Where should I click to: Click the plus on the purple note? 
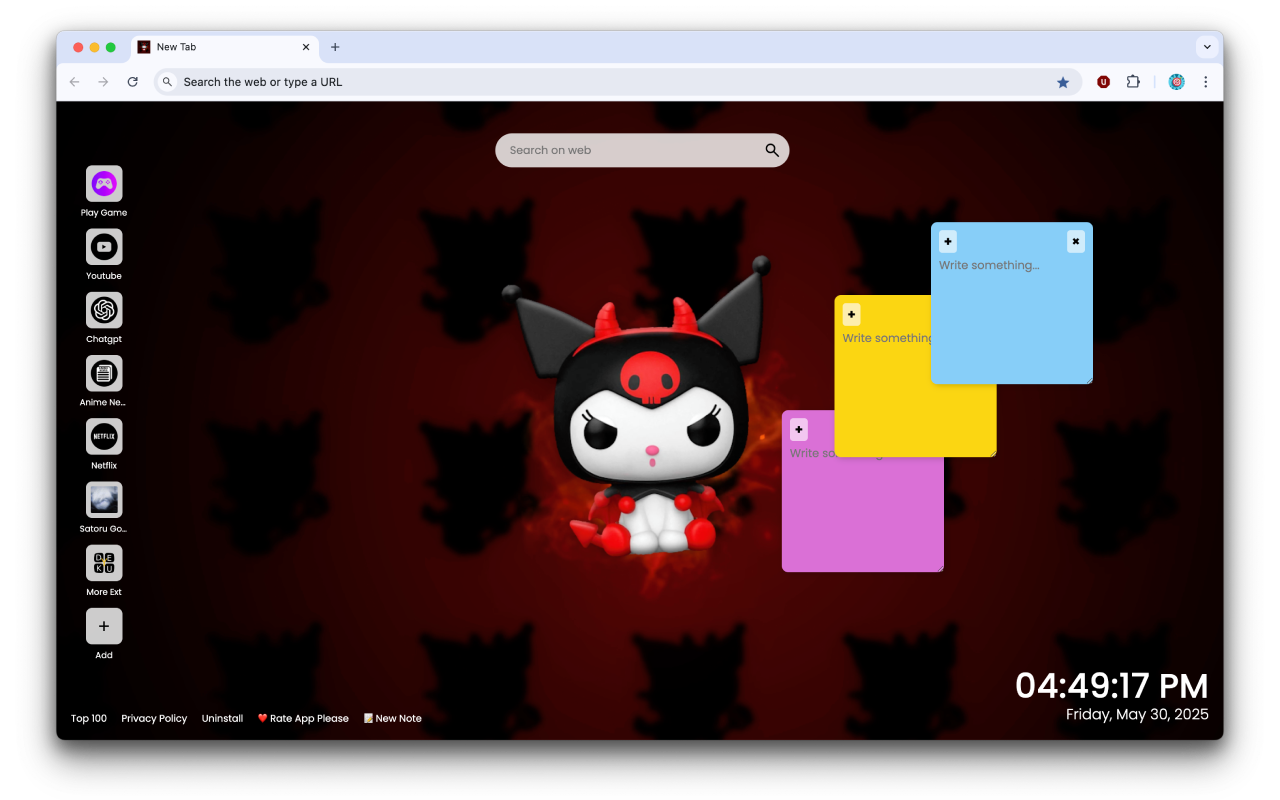[x=798, y=430]
